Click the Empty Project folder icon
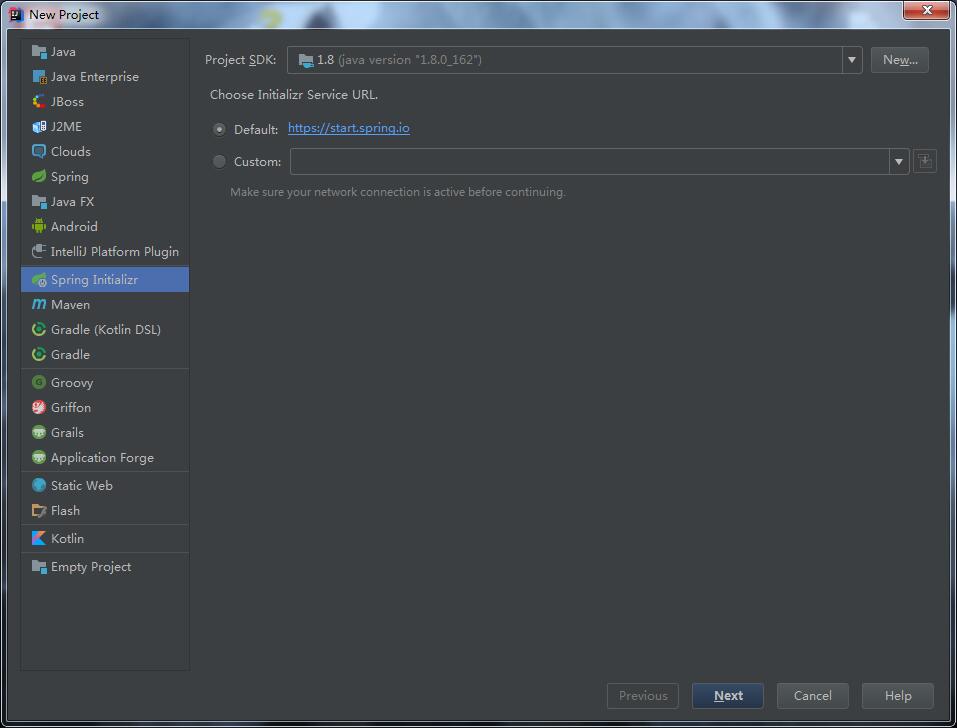Viewport: 957px width, 728px height. pyautogui.click(x=39, y=567)
